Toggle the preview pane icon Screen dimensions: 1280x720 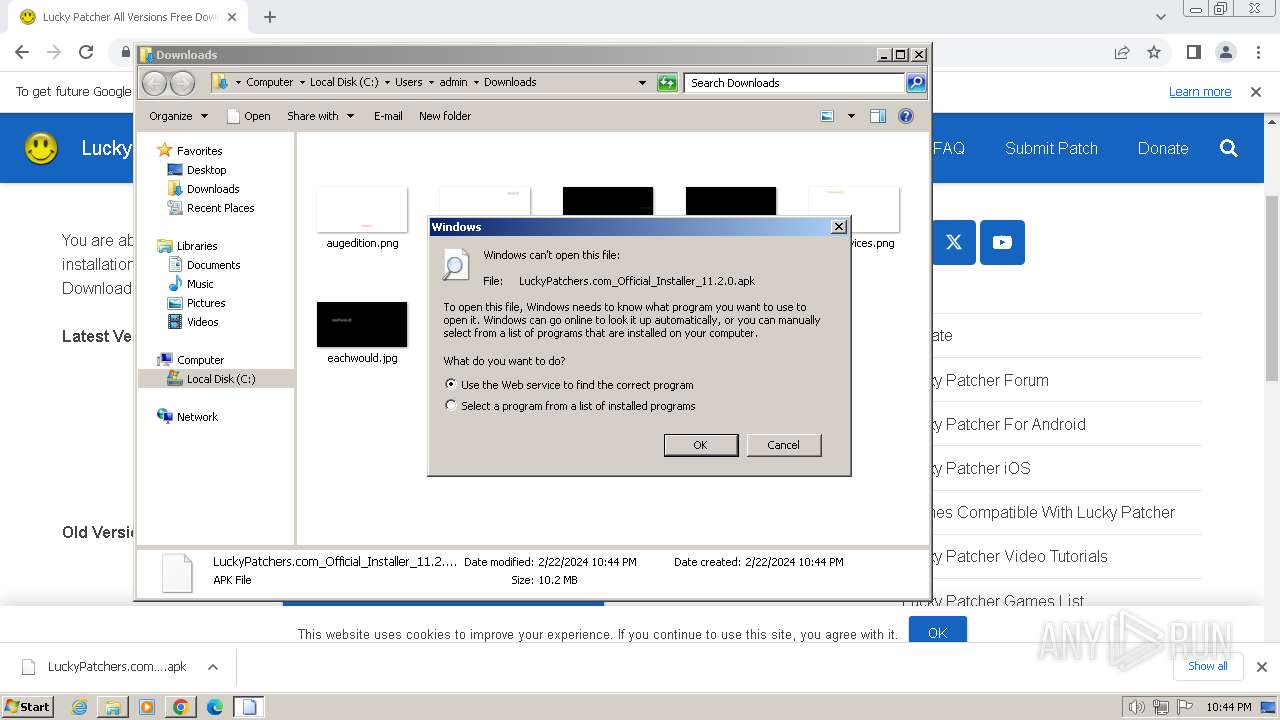click(x=878, y=116)
